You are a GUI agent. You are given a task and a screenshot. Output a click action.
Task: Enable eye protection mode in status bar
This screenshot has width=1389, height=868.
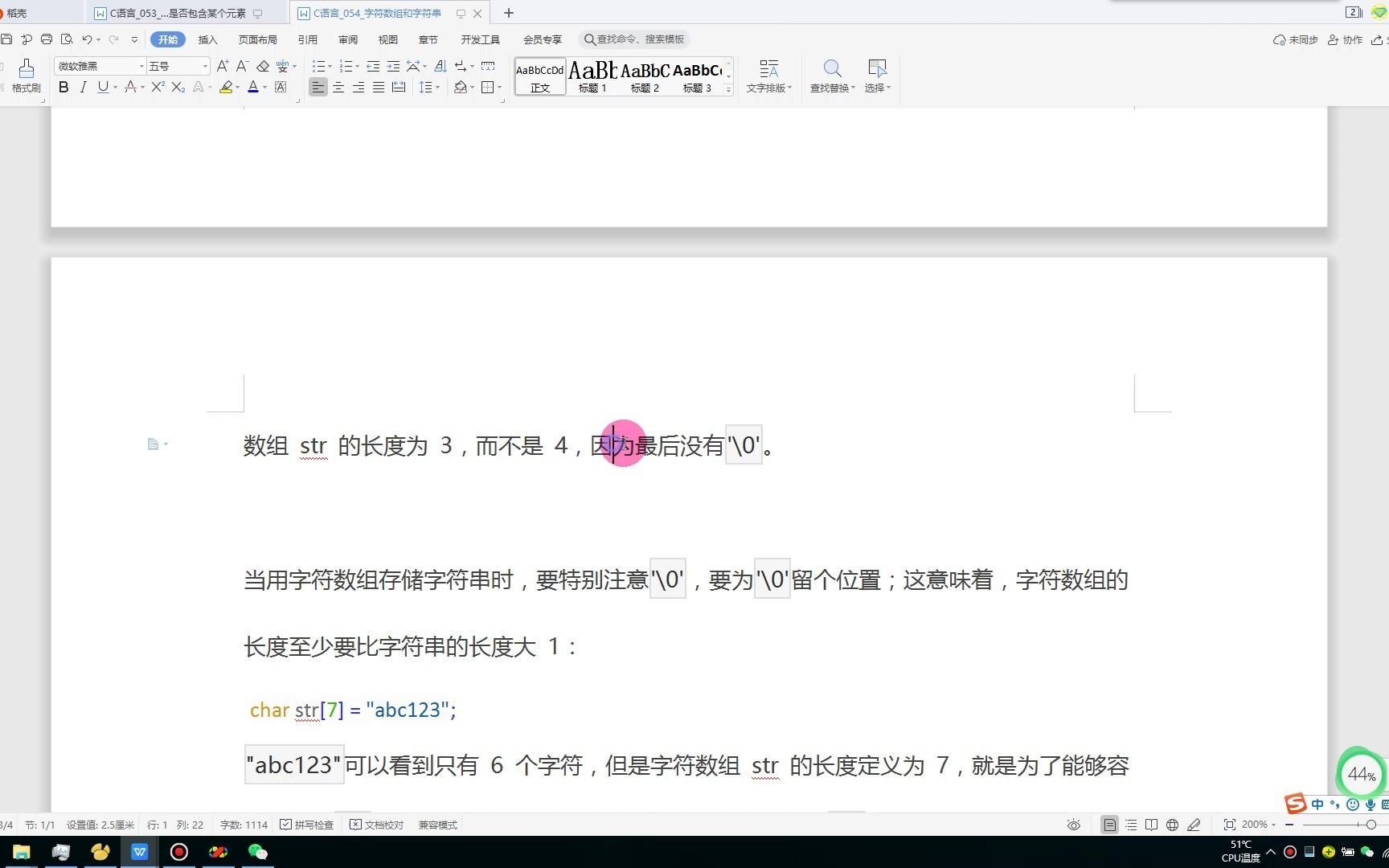point(1073,825)
